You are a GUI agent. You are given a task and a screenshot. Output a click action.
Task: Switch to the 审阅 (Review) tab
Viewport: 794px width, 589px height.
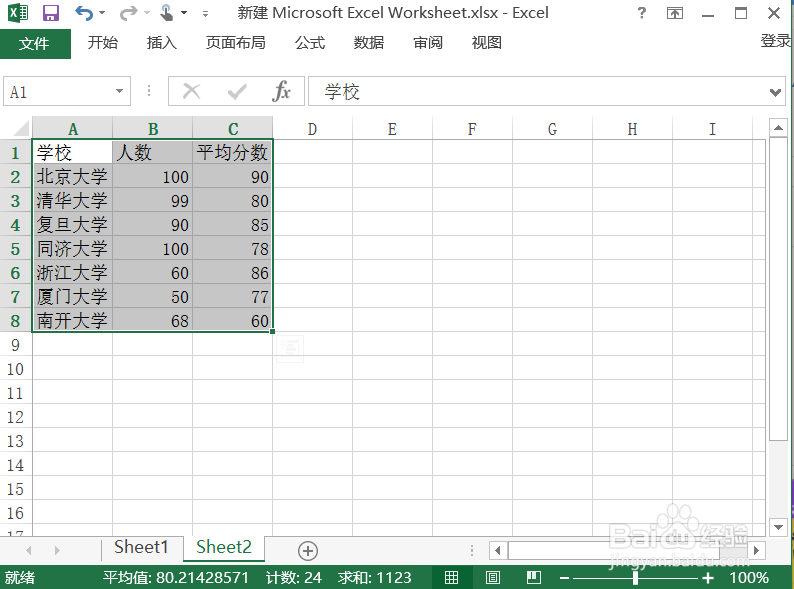[x=428, y=43]
